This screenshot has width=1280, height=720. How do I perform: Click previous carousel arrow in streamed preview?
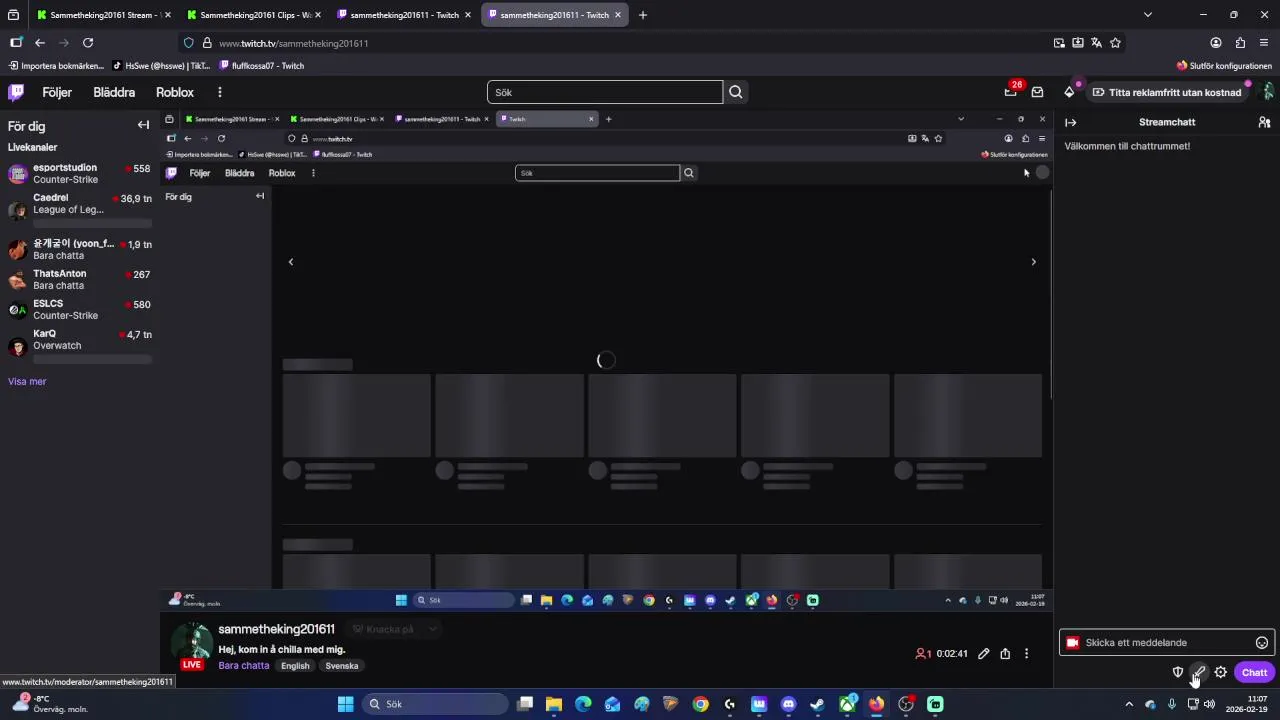click(291, 262)
